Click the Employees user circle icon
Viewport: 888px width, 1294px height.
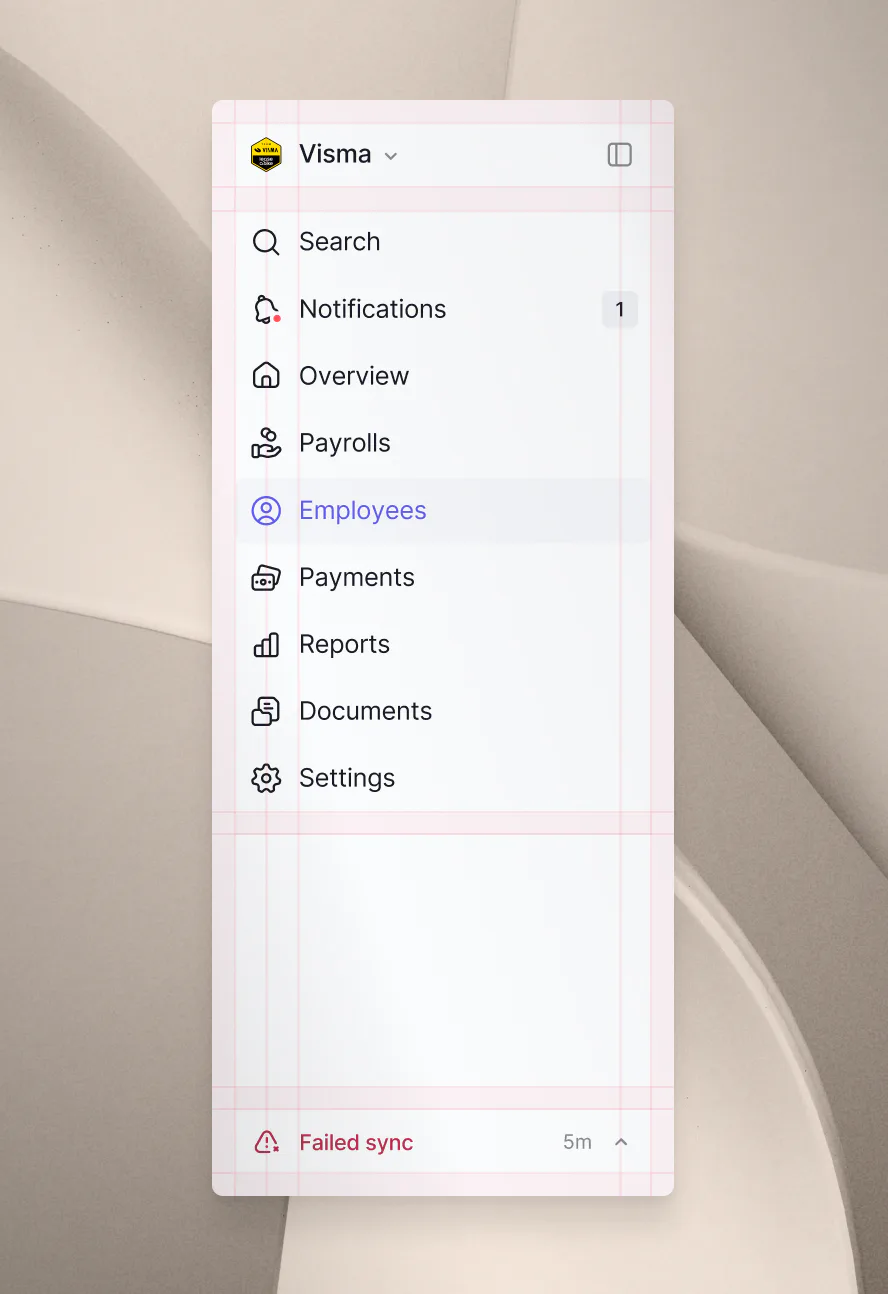[266, 510]
